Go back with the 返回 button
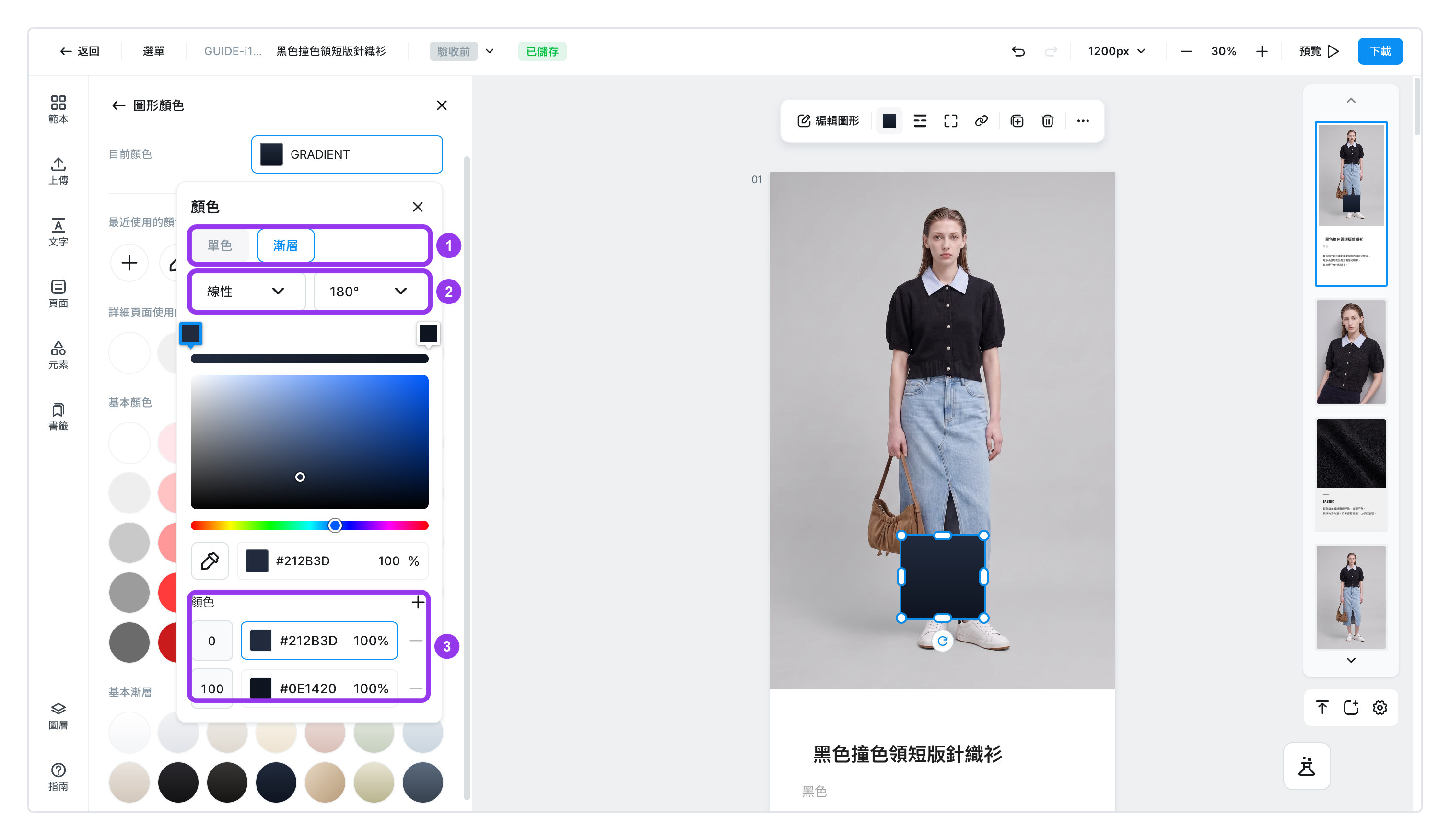 (x=80, y=51)
